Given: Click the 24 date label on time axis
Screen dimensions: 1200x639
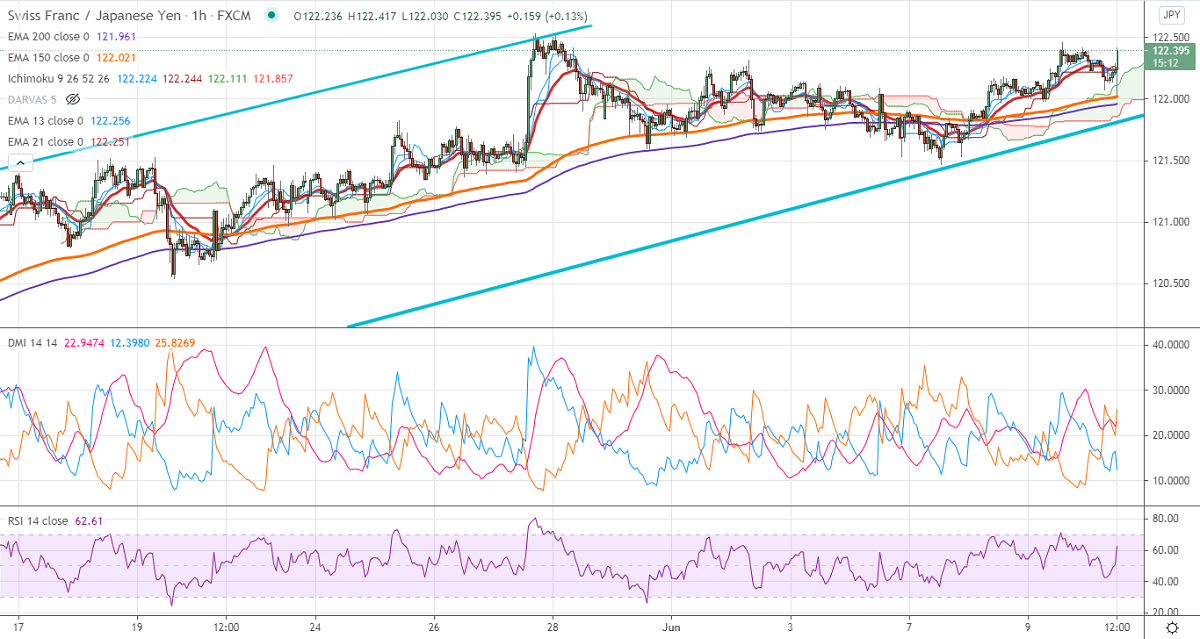Looking at the screenshot, I should point(315,628).
